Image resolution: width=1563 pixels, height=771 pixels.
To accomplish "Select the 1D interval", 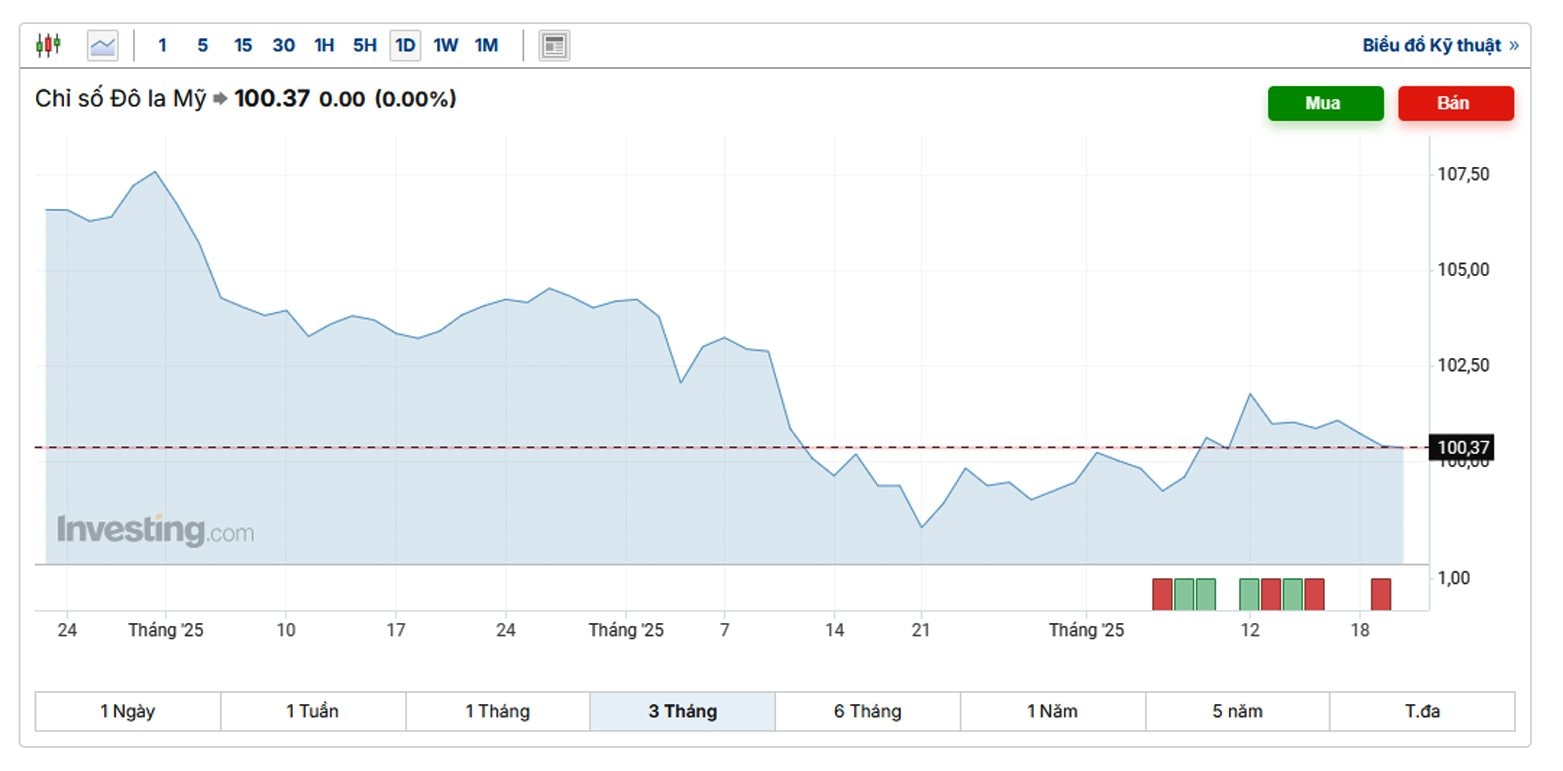I will pyautogui.click(x=404, y=44).
